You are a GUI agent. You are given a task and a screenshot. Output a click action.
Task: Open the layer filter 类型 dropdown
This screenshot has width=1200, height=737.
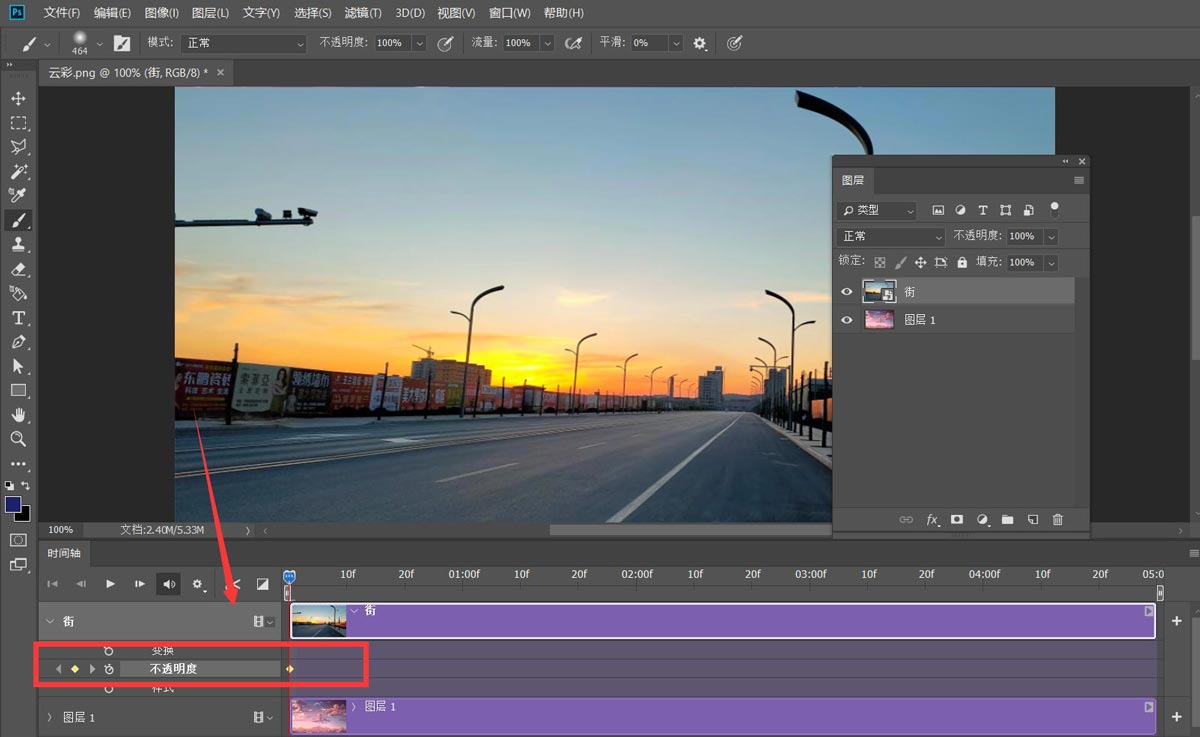coord(877,210)
